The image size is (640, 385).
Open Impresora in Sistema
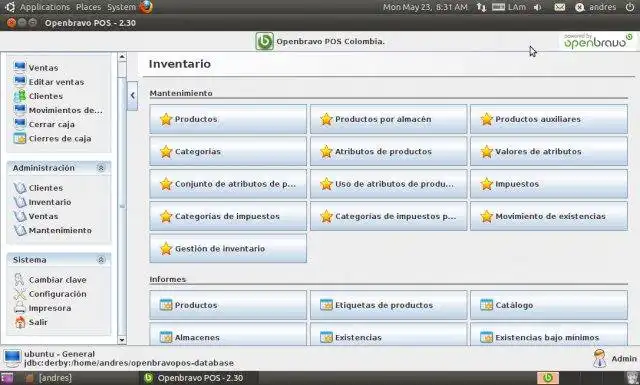pyautogui.click(x=42, y=308)
